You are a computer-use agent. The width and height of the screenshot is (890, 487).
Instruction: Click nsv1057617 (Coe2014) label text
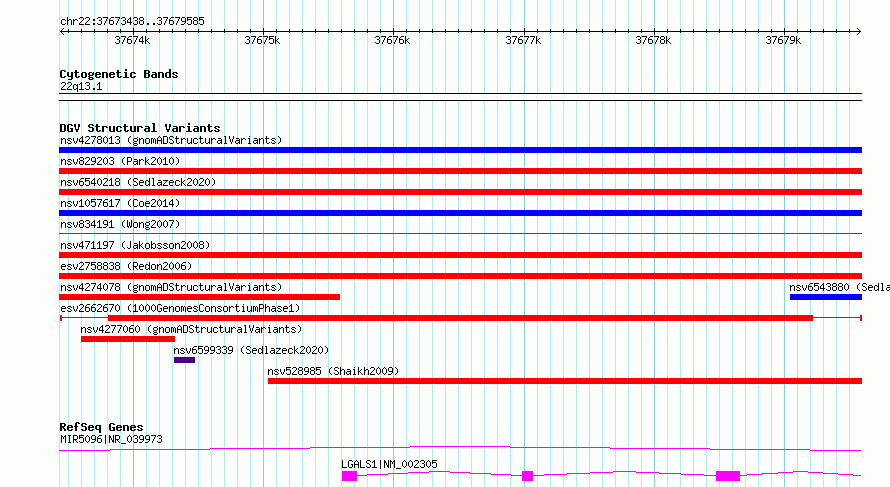pyautogui.click(x=120, y=203)
